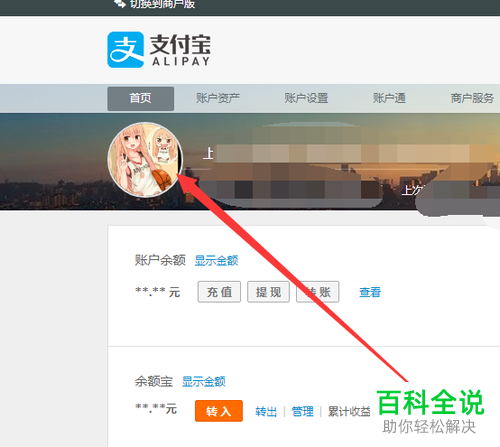
Task: Click the 转出 link
Action: pyautogui.click(x=266, y=412)
